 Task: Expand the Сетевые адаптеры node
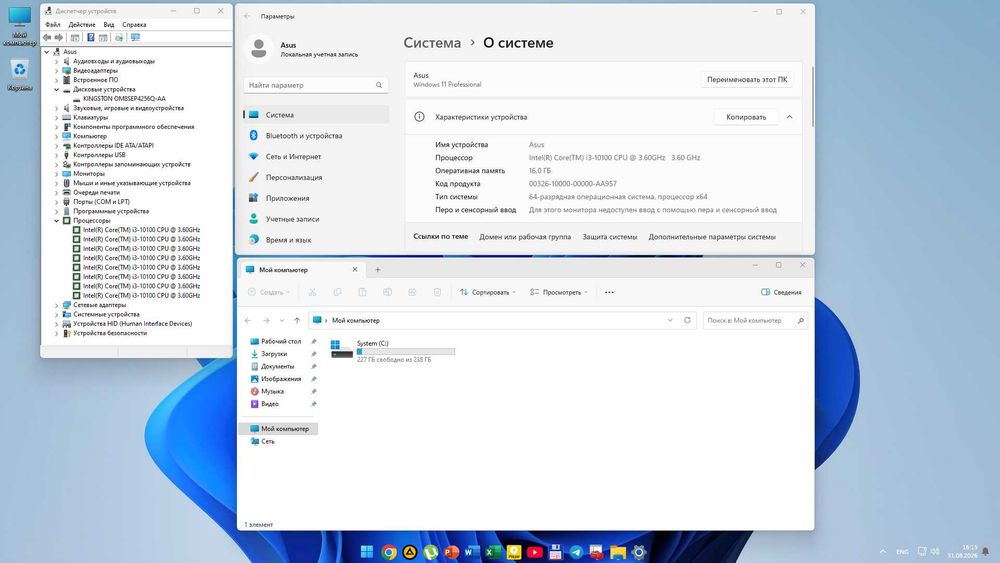[x=56, y=305]
